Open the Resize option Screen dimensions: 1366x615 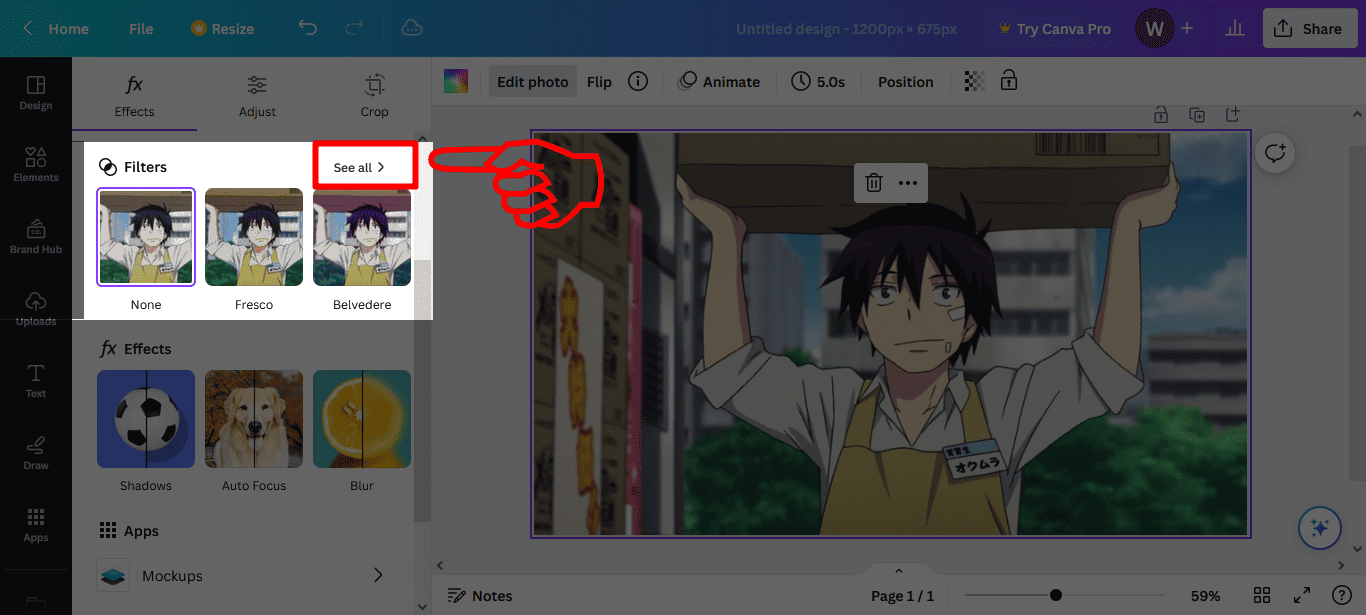coord(222,29)
